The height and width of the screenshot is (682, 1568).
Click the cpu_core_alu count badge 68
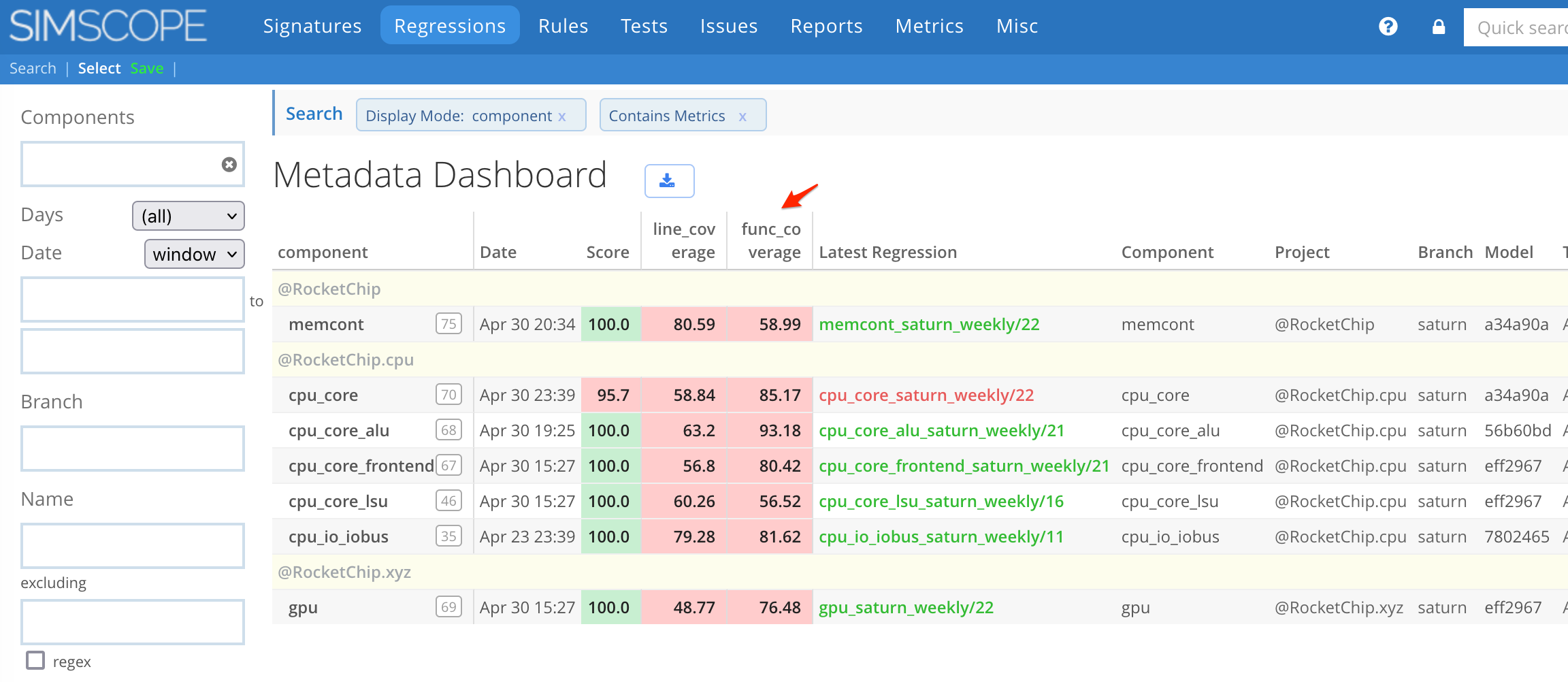click(x=448, y=429)
